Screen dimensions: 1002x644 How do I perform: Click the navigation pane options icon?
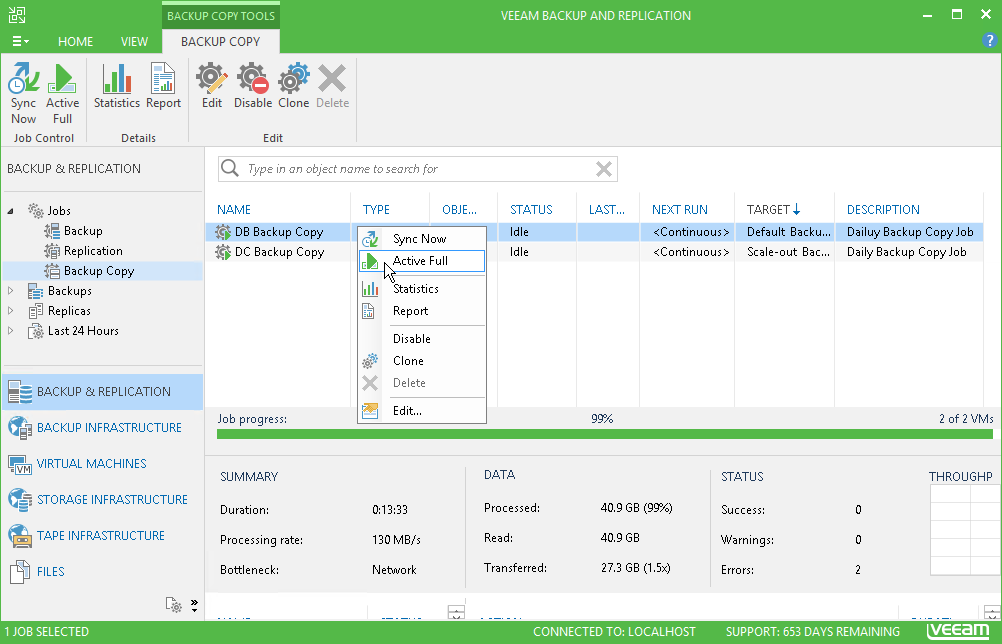tap(173, 604)
